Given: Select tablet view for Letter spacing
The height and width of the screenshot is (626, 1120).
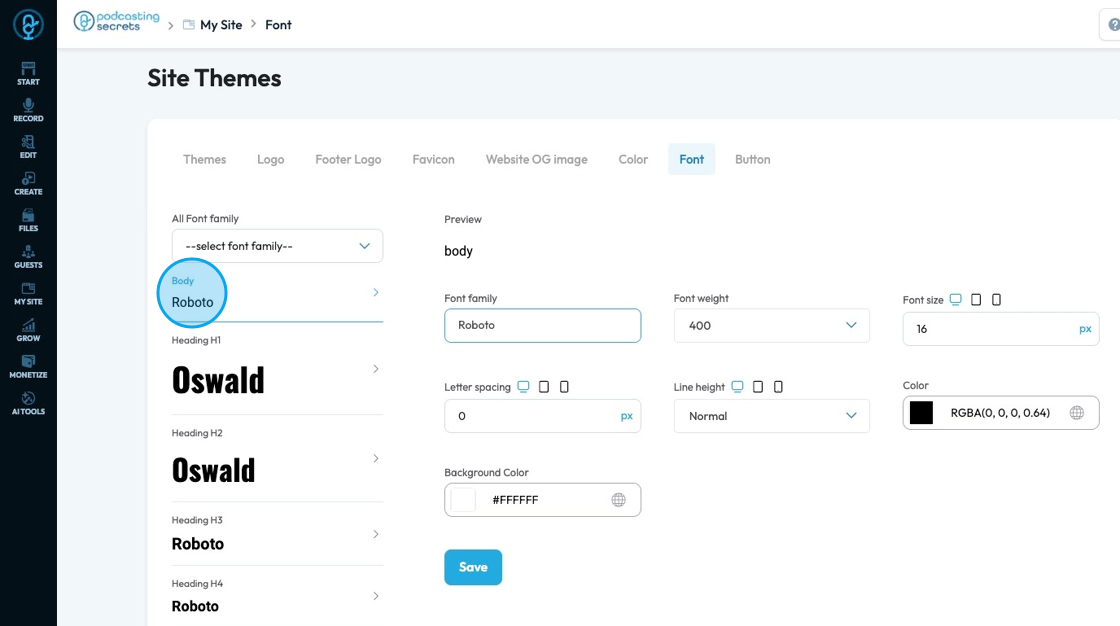Looking at the screenshot, I should click(544, 387).
